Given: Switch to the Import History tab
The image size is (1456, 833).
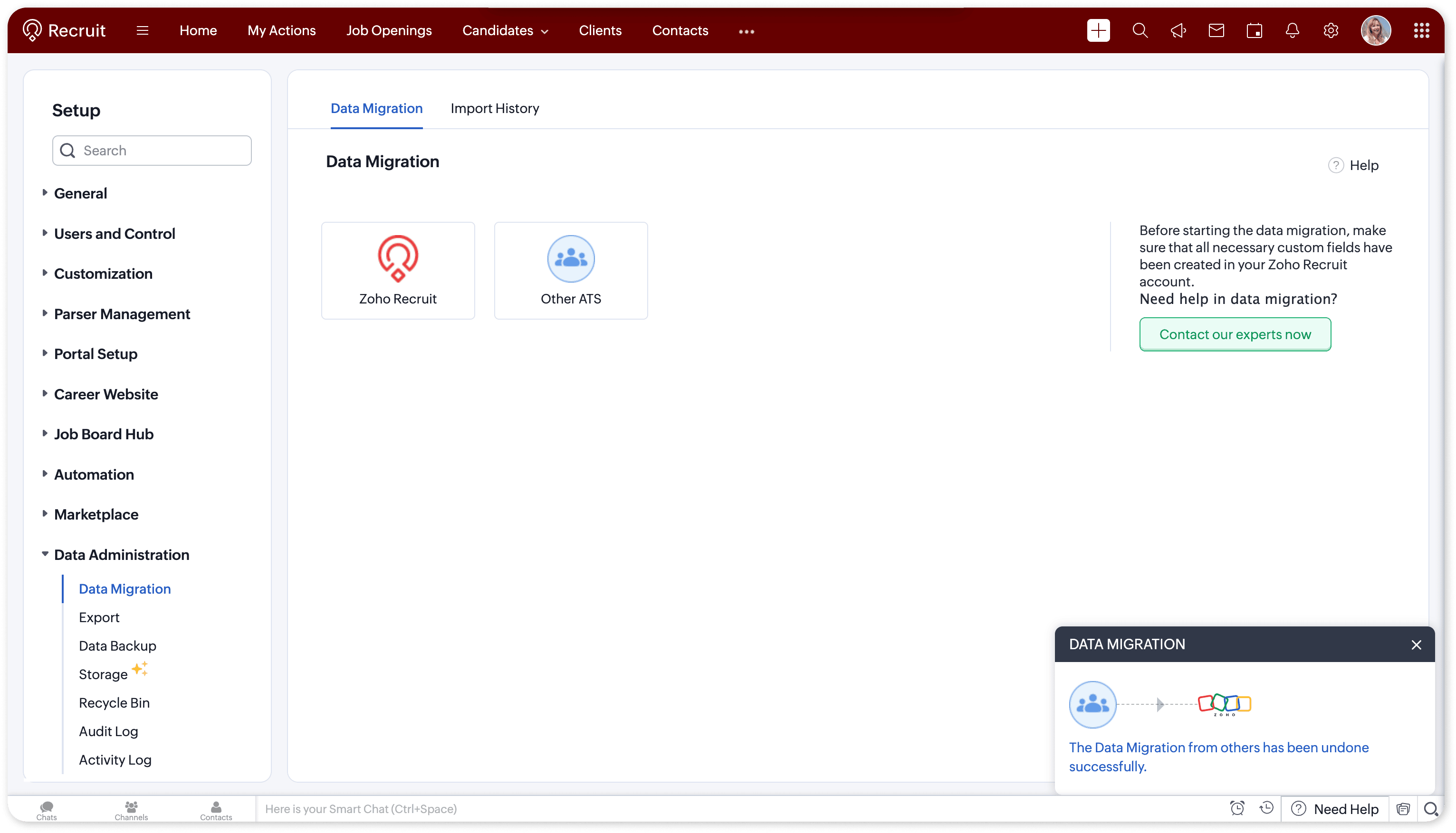Looking at the screenshot, I should (x=495, y=108).
